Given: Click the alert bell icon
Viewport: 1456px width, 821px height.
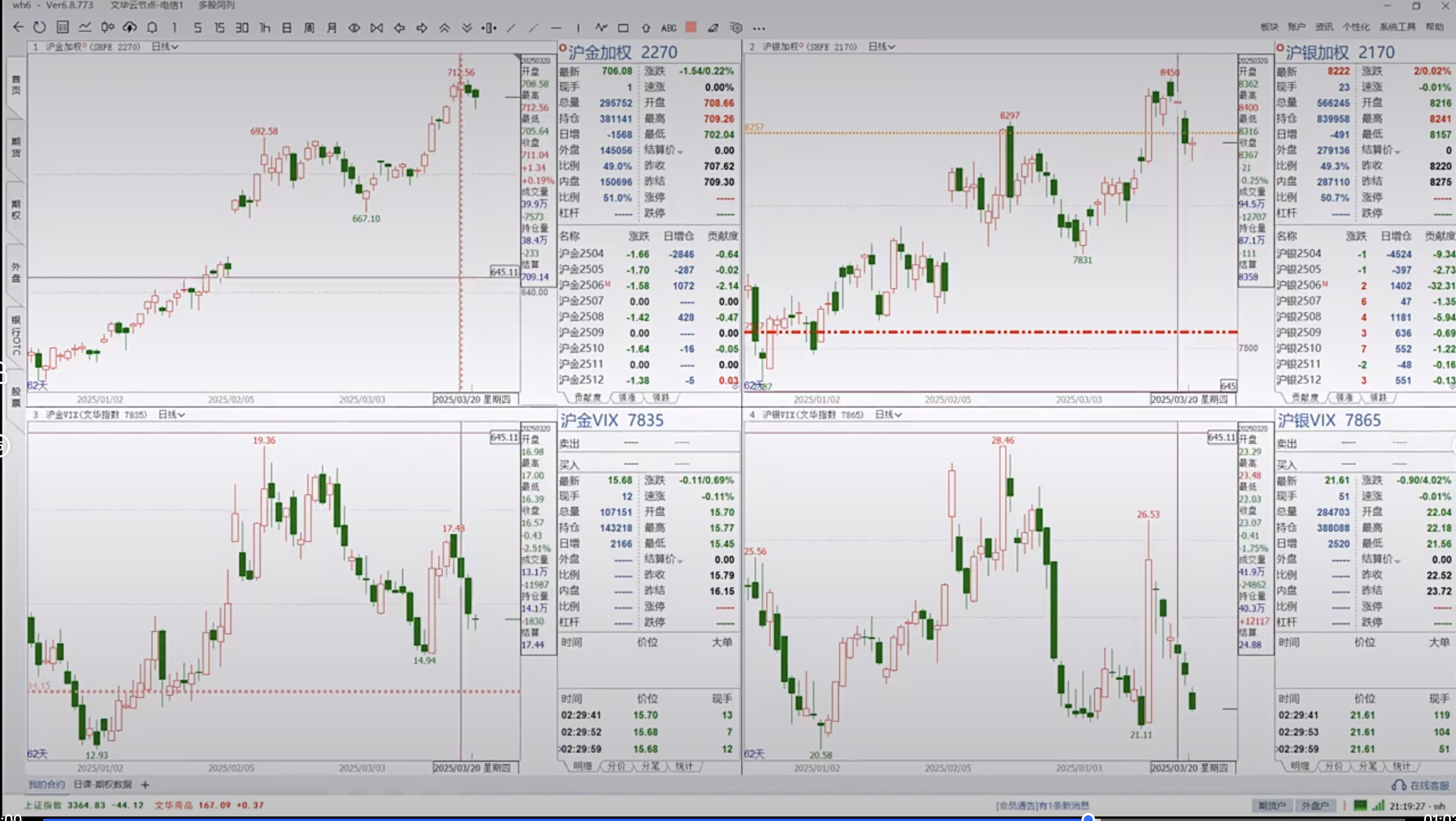Looking at the screenshot, I should (x=152, y=27).
